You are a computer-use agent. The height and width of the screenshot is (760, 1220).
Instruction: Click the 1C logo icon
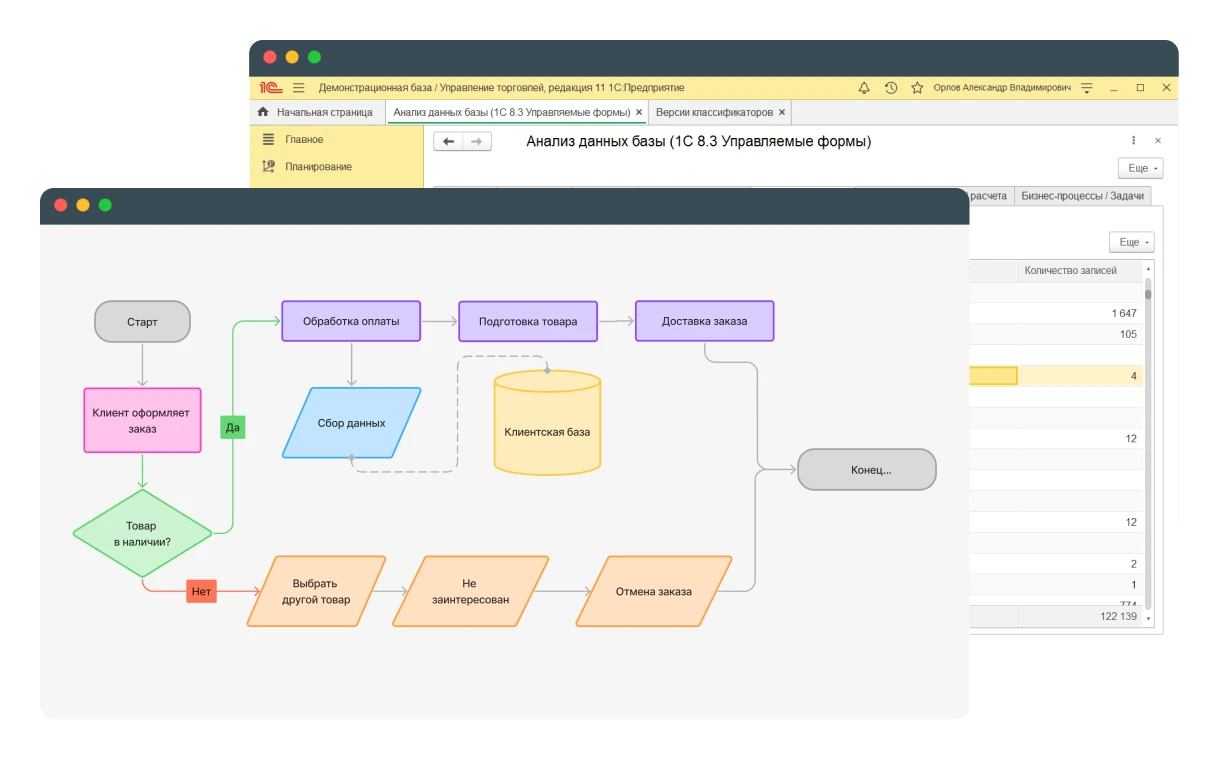(270, 88)
